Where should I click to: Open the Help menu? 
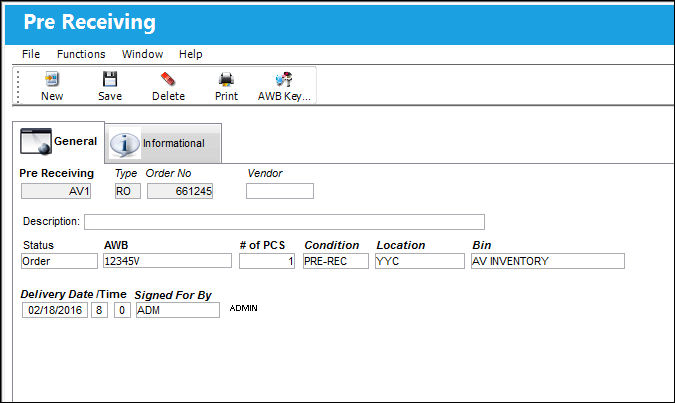(191, 54)
